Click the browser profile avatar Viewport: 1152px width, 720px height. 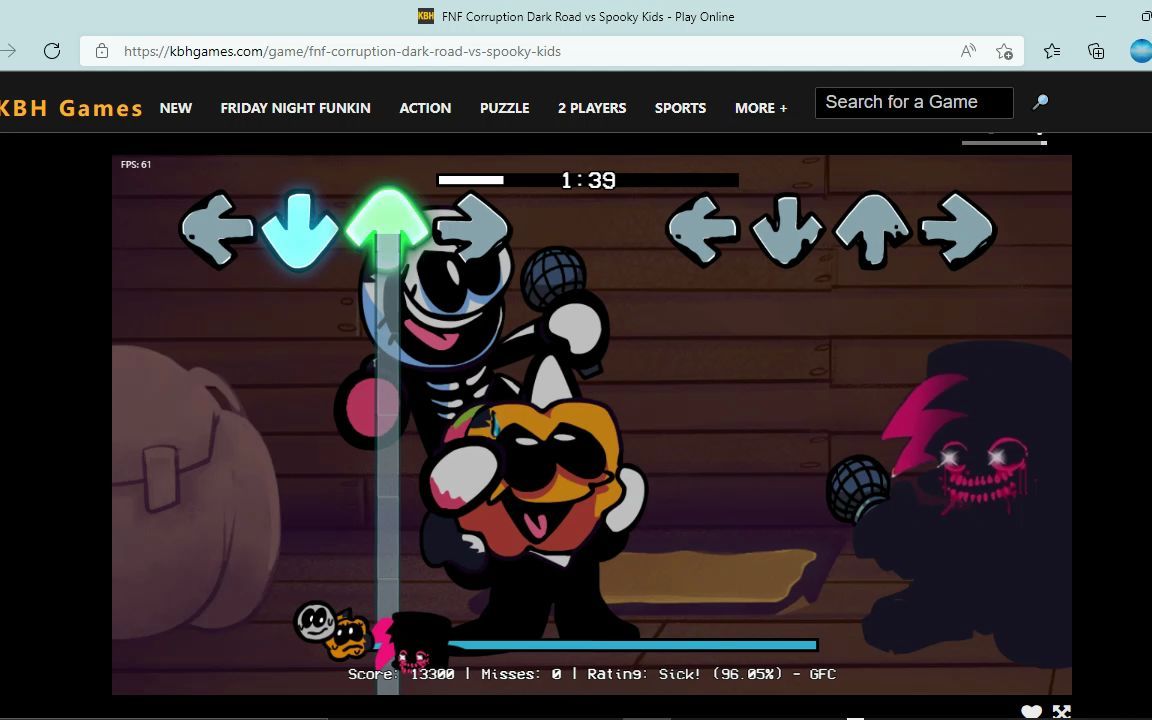point(1141,51)
